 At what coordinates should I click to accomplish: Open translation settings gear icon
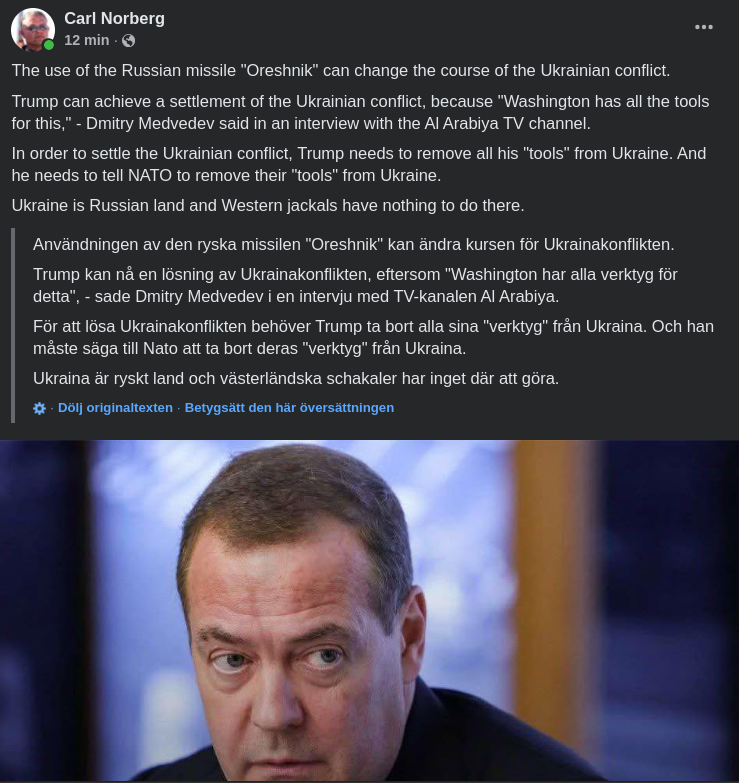click(39, 408)
